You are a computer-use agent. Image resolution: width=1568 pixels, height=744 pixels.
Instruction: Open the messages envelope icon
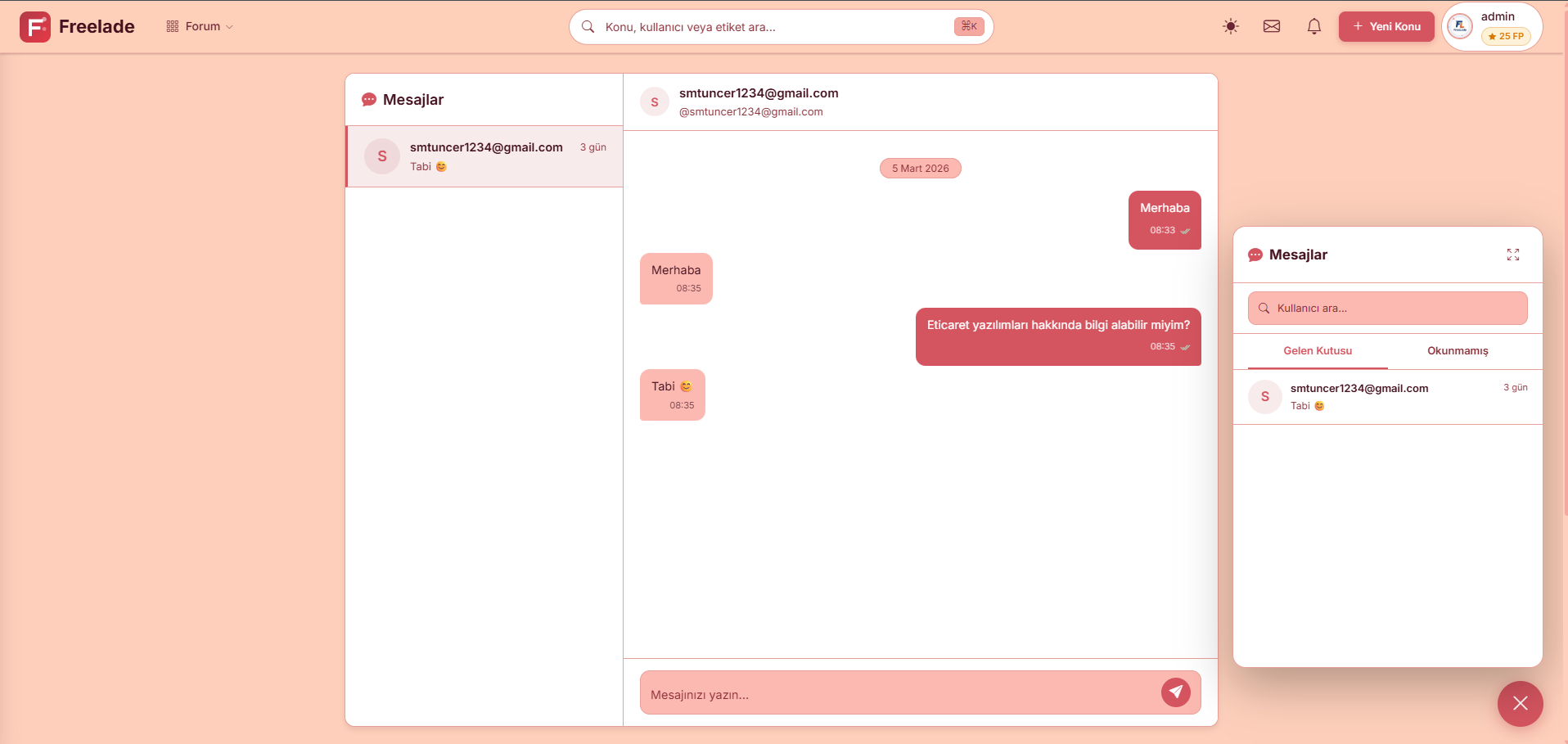coord(1272,27)
